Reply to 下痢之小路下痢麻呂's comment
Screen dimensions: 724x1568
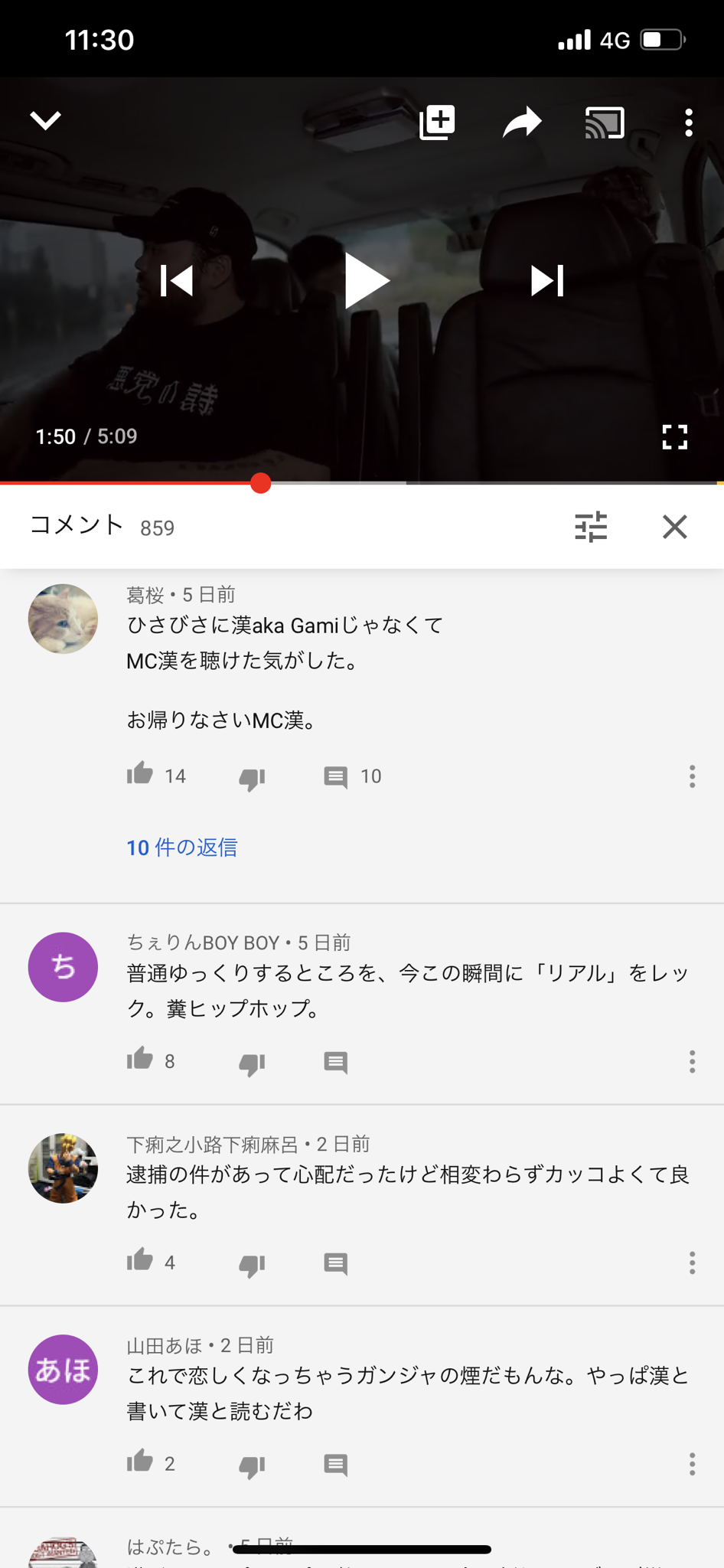(x=335, y=1263)
